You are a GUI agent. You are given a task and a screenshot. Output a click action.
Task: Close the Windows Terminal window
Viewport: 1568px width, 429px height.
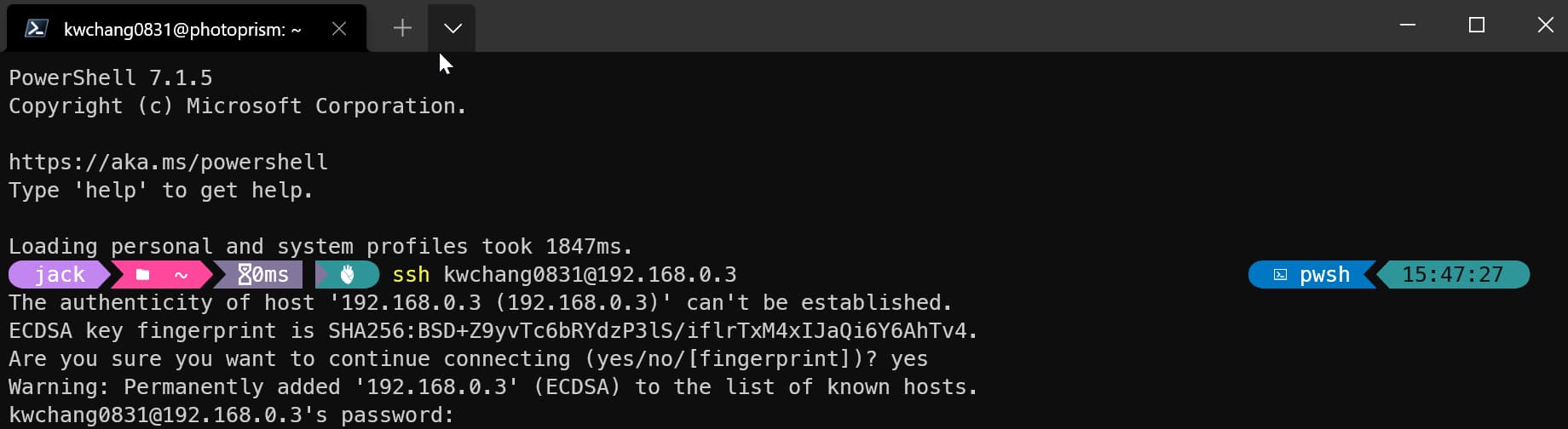[1545, 26]
